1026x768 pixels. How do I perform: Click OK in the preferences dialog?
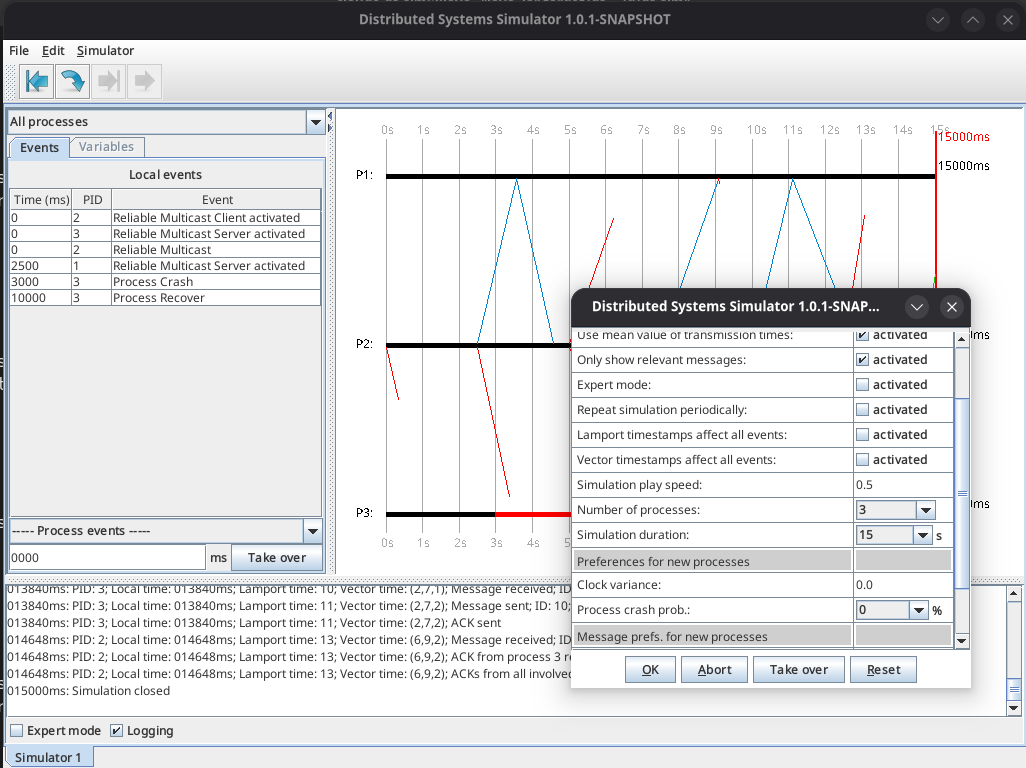pyautogui.click(x=650, y=669)
